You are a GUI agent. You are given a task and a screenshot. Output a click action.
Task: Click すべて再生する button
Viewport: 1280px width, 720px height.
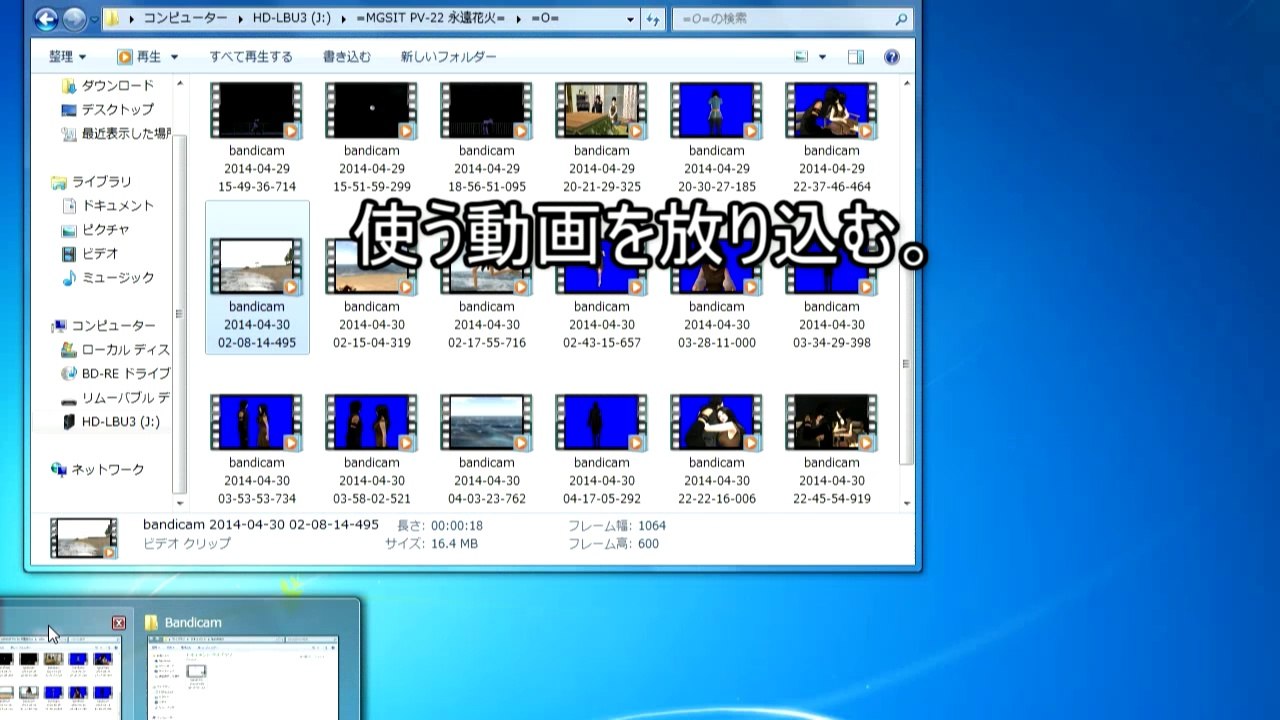[251, 57]
